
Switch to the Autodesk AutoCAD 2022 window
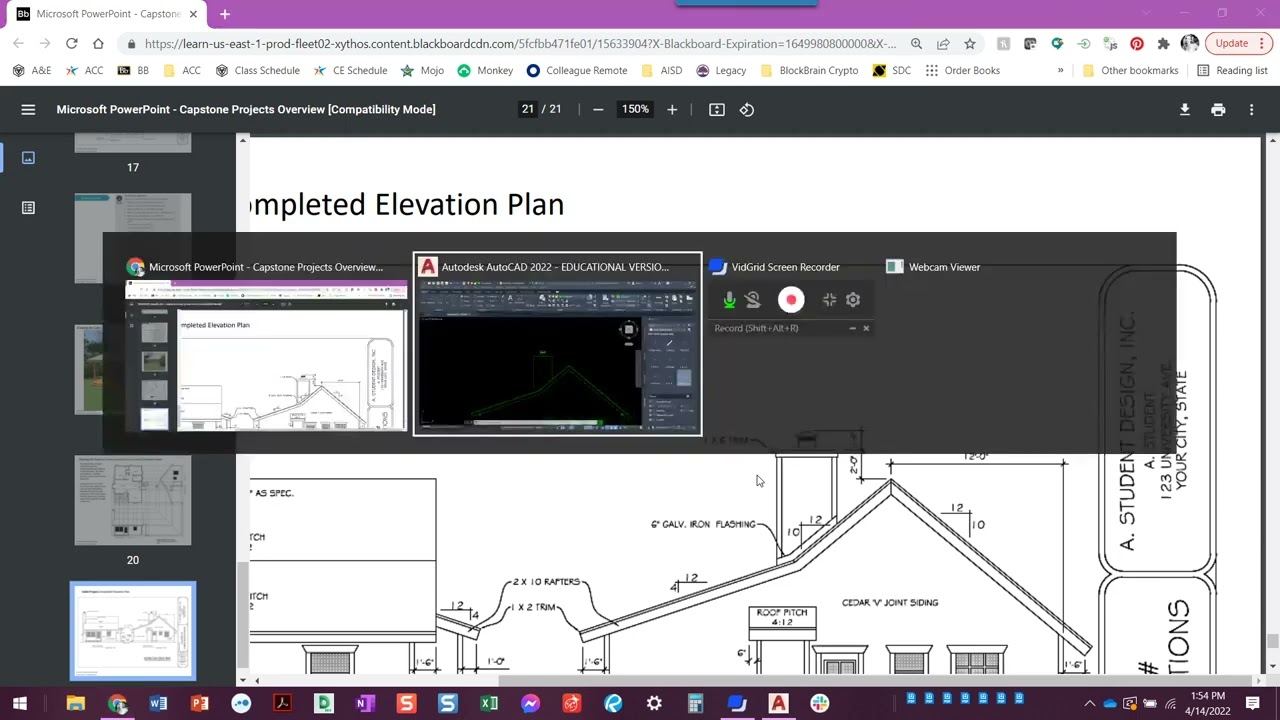click(558, 344)
